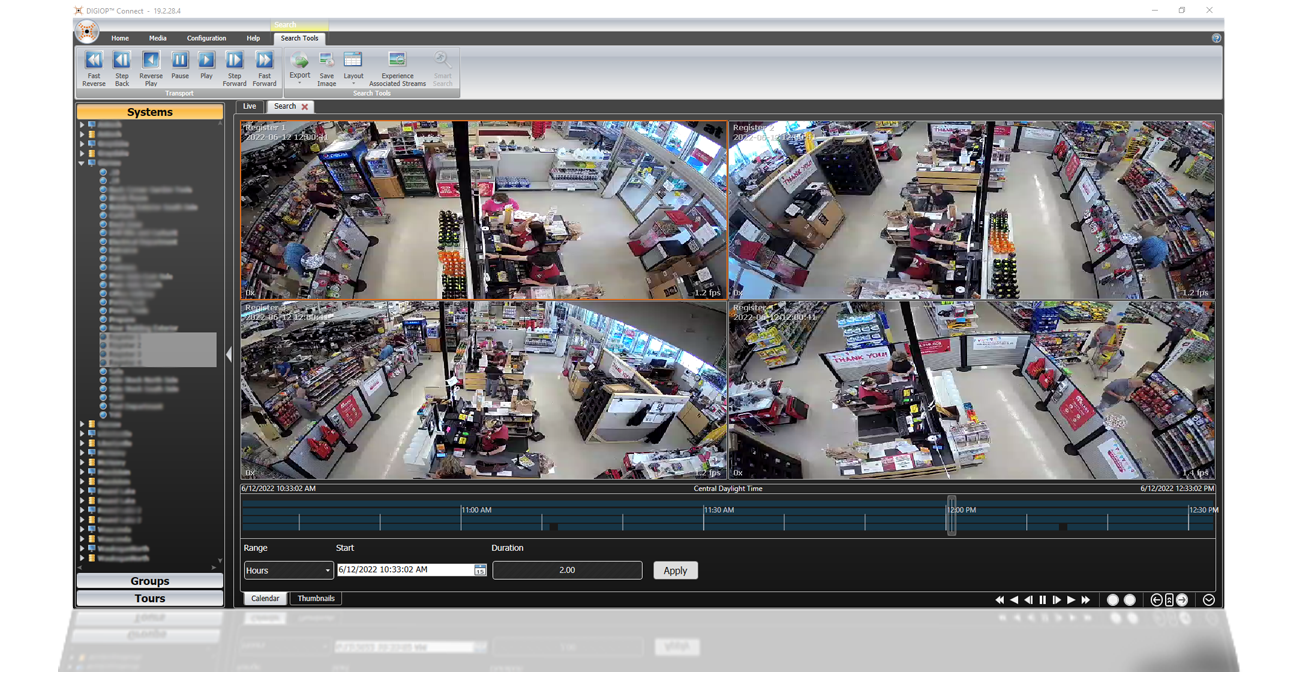Open the Configuration ribbon tab
The width and height of the screenshot is (1303, 679).
click(206, 38)
